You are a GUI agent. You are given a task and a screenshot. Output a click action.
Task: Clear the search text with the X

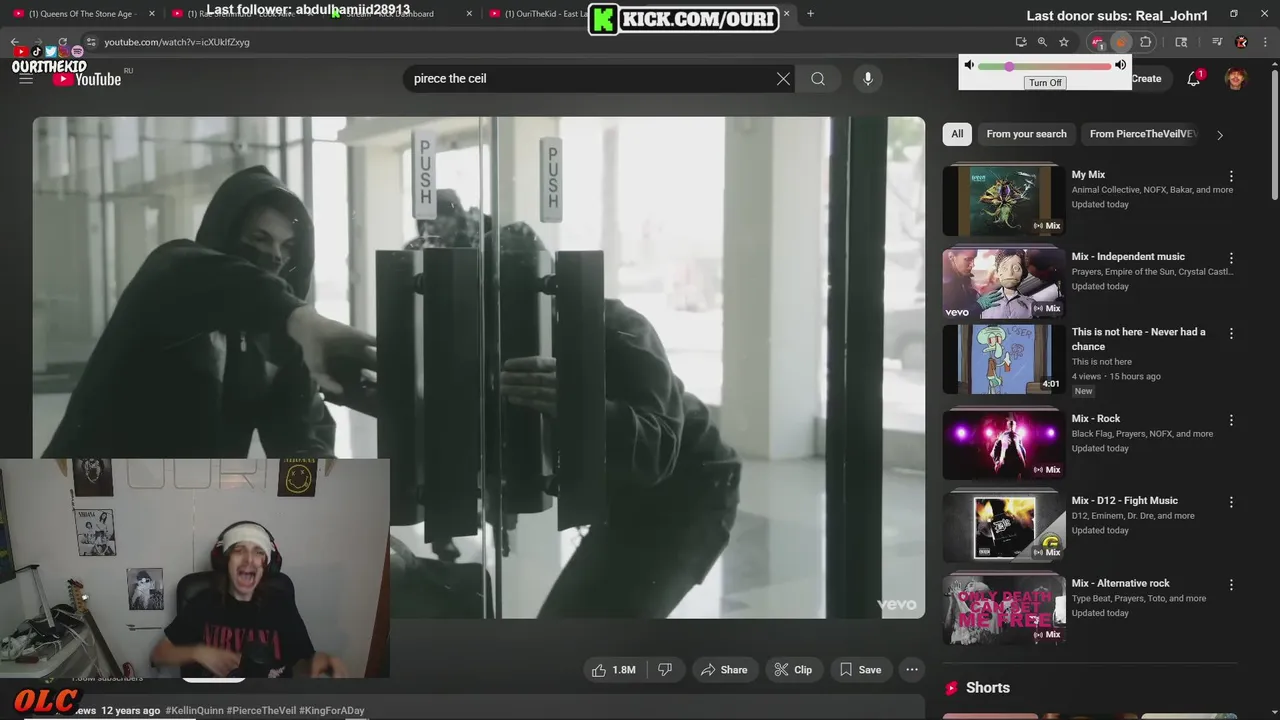click(783, 79)
